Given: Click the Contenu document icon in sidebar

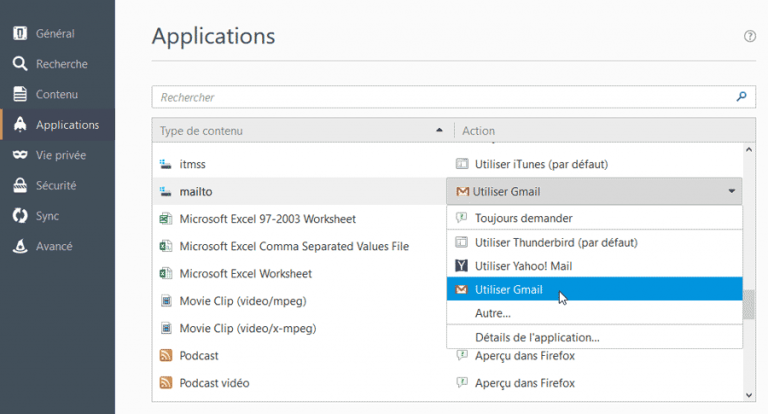Looking at the screenshot, I should point(20,94).
